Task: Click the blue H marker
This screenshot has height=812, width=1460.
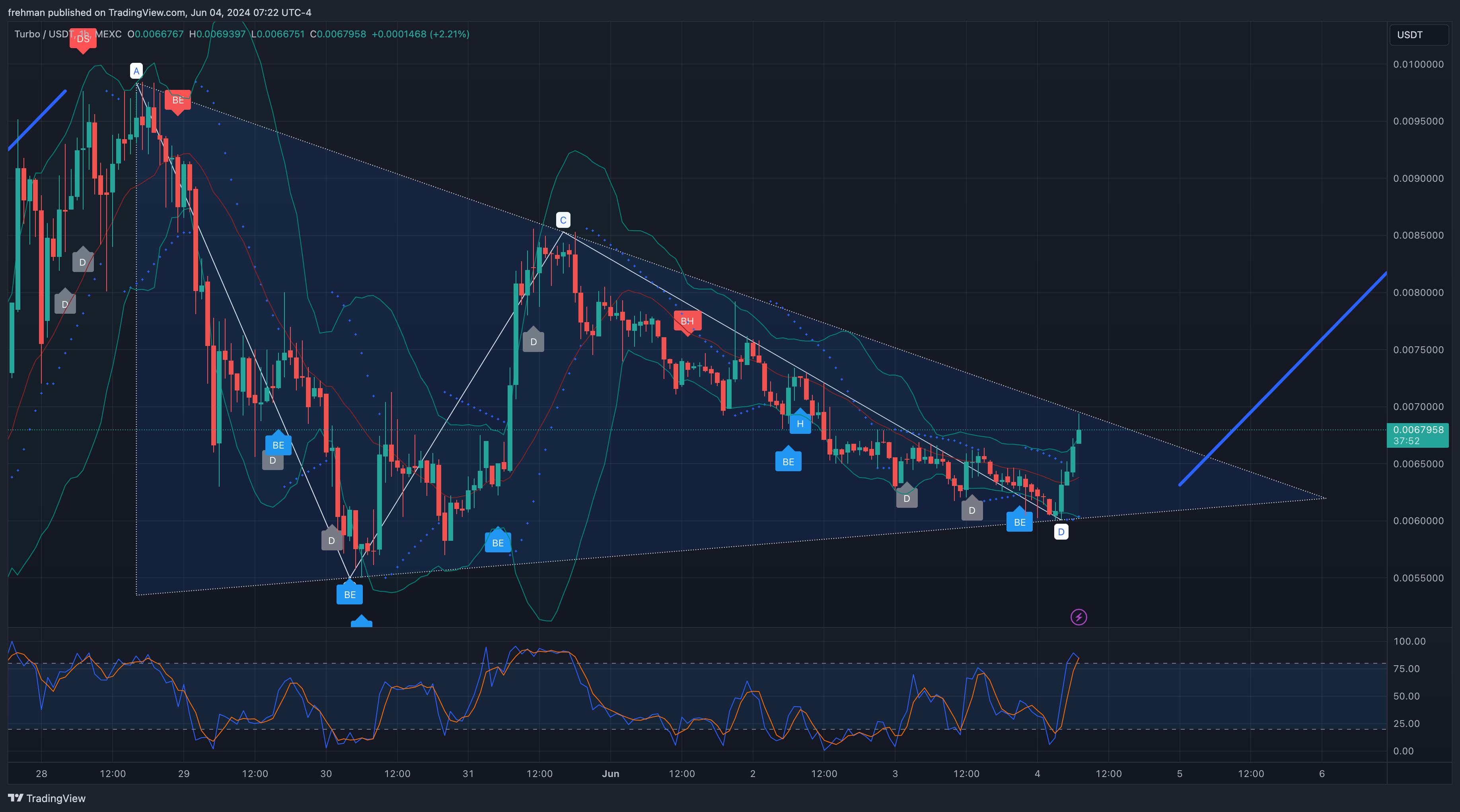Action: pyautogui.click(x=800, y=422)
